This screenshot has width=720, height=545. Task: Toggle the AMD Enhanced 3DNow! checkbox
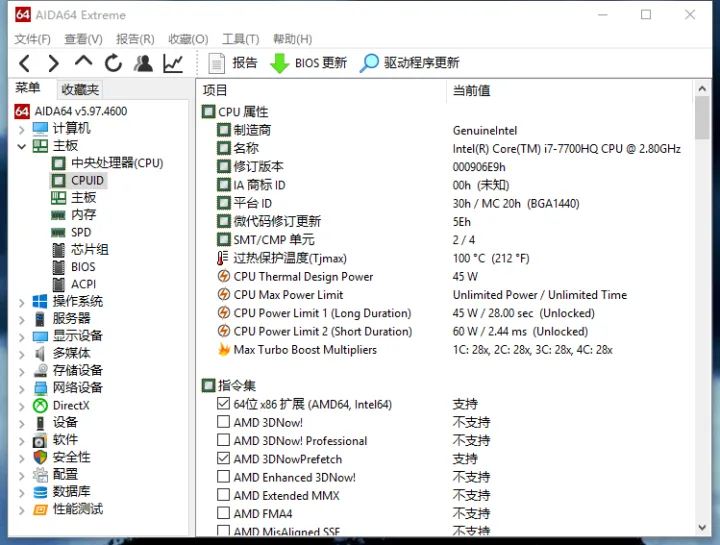(x=223, y=476)
